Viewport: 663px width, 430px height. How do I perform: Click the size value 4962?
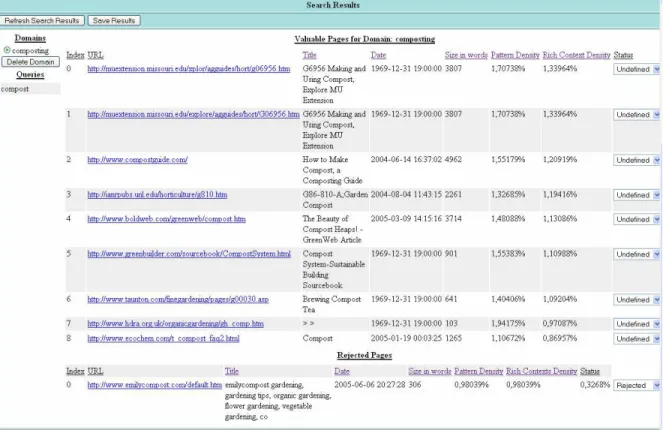pyautogui.click(x=453, y=159)
